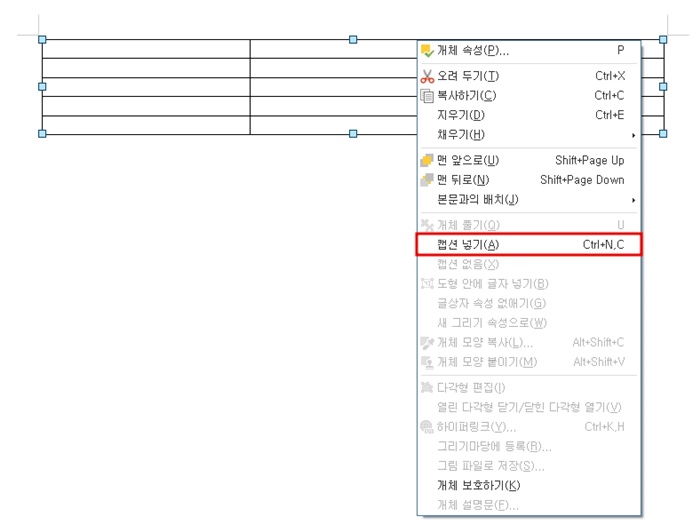This screenshot has height=524, width=700.
Task: Choose 지우기(D) delete command
Action: 529,115
